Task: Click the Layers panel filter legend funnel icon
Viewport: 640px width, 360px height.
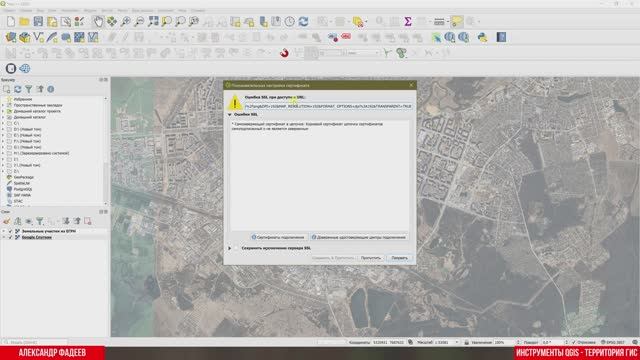Action: click(x=40, y=221)
